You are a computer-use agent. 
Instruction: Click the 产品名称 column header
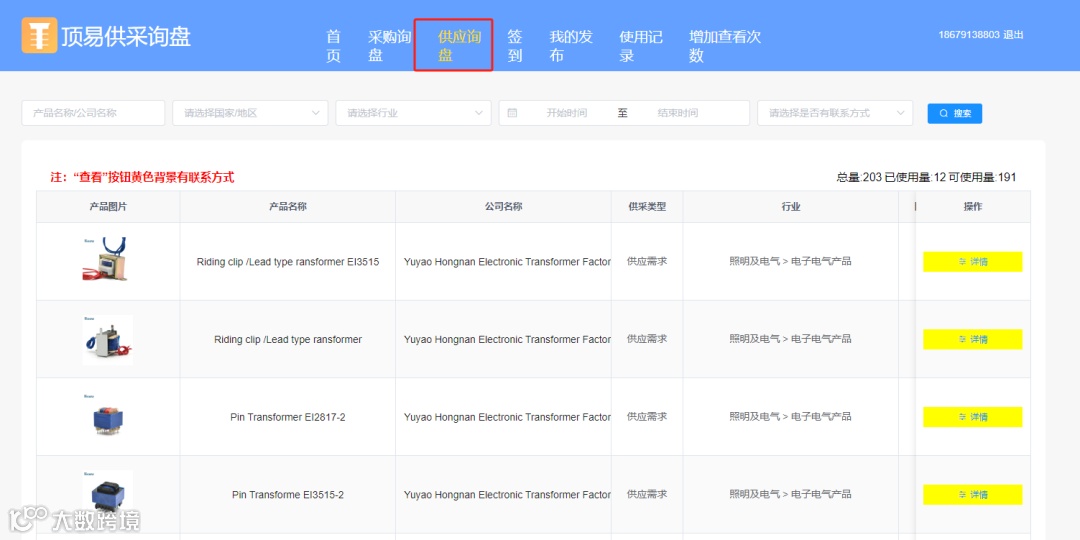pyautogui.click(x=288, y=207)
